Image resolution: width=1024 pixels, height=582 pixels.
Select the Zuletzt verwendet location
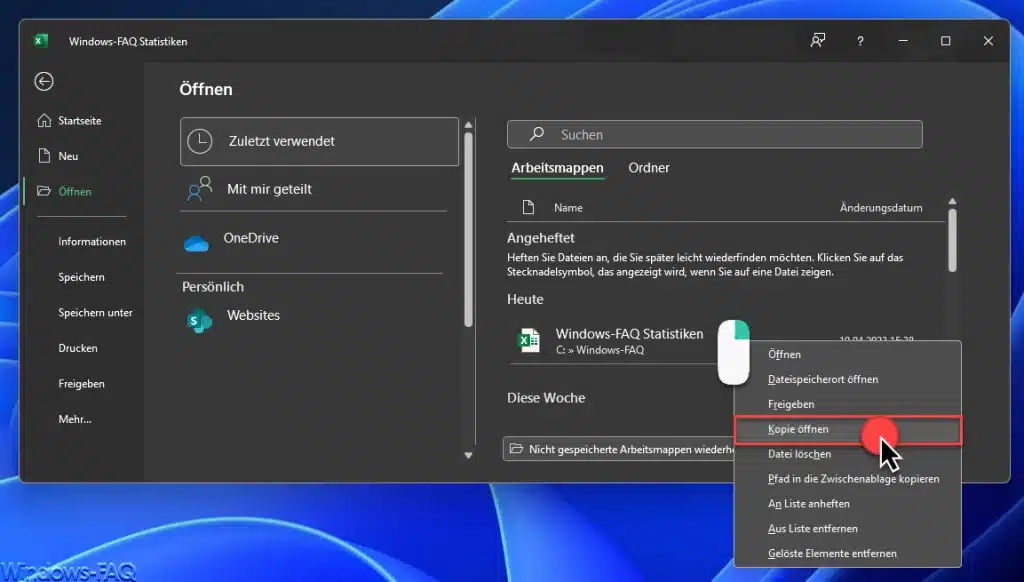[319, 141]
